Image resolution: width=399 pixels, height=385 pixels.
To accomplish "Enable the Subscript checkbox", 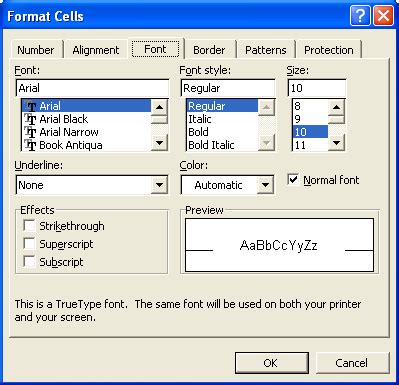I will 29,261.
